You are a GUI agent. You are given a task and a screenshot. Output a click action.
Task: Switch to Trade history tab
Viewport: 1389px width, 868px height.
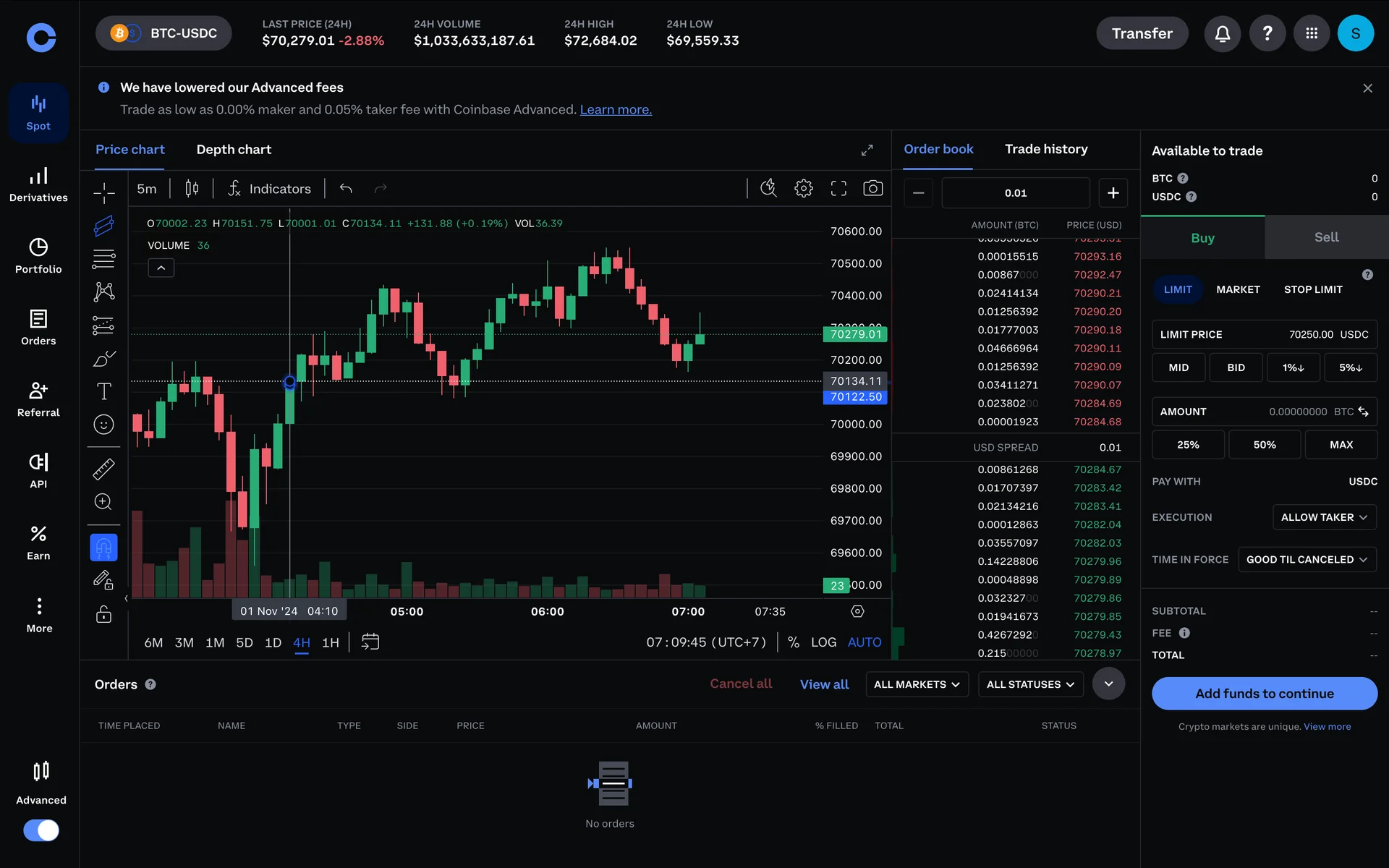(x=1045, y=149)
